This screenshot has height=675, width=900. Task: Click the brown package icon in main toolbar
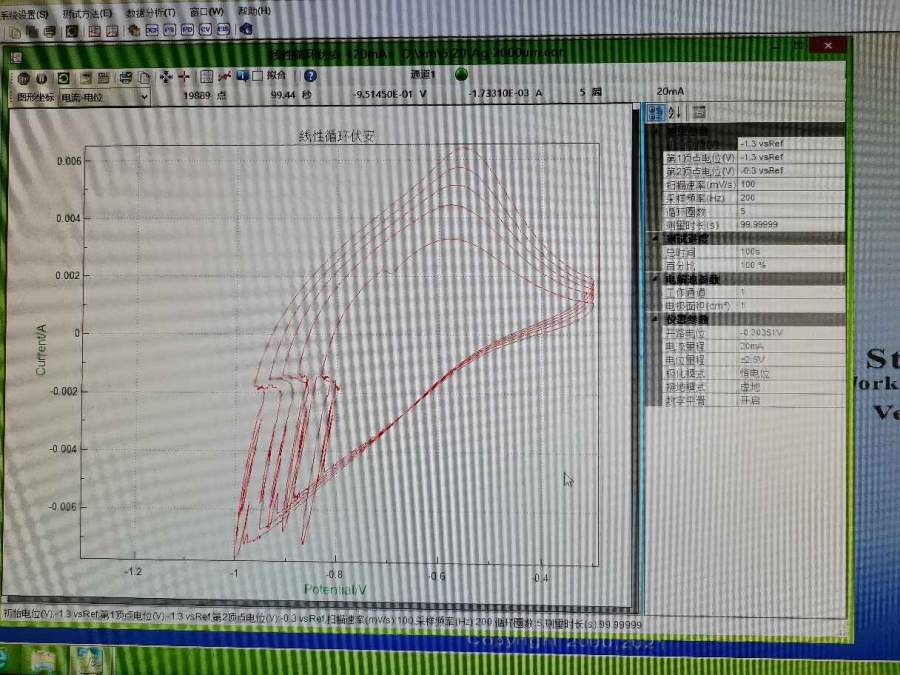coord(134,30)
